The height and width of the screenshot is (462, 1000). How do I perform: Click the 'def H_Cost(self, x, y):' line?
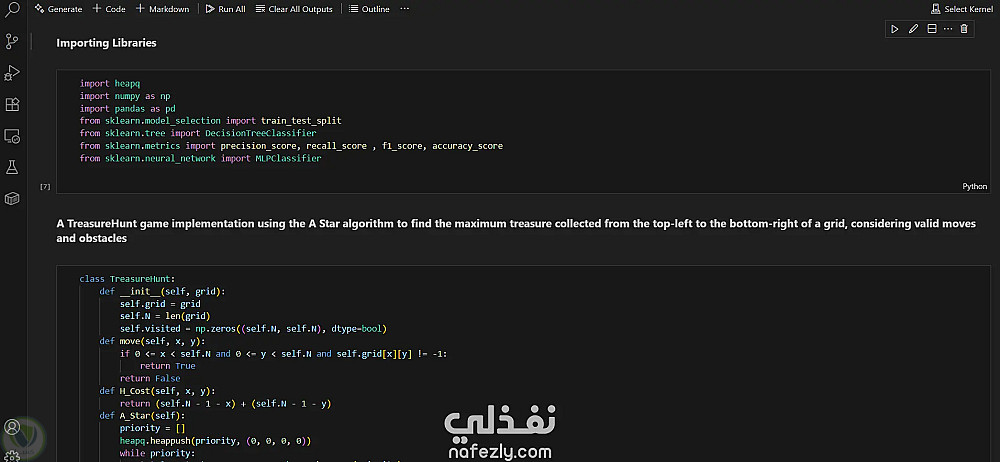coord(158,391)
